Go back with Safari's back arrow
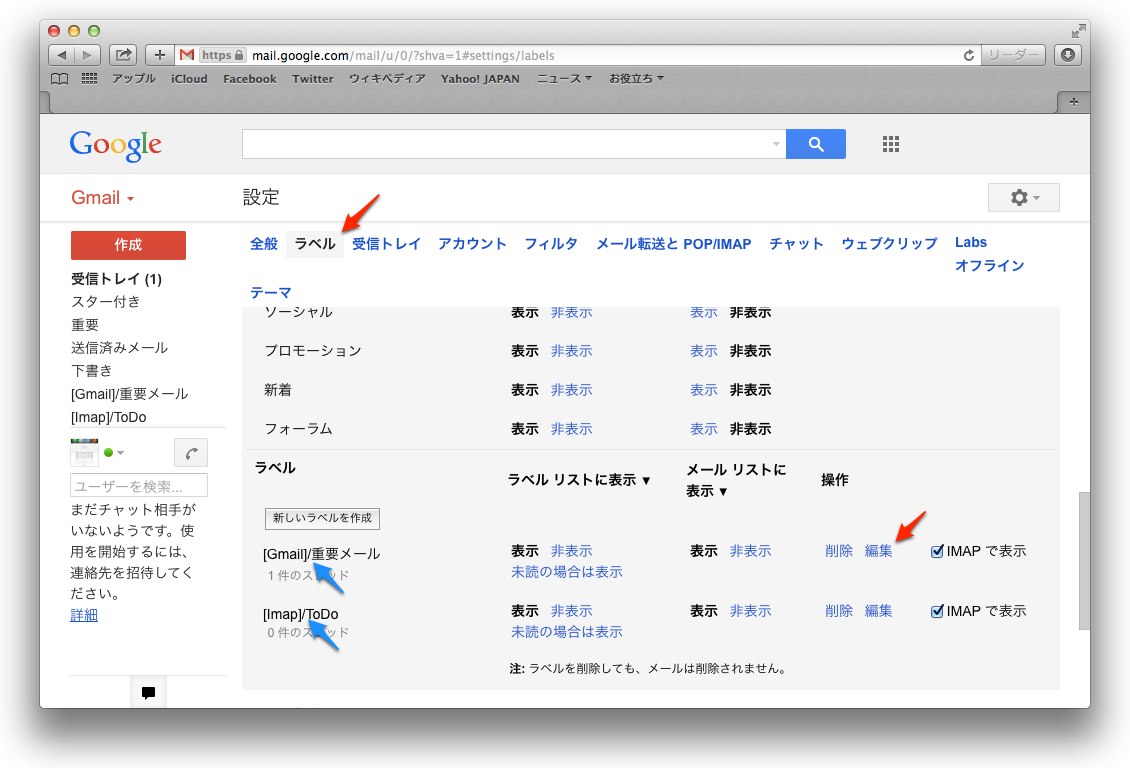 [62, 55]
